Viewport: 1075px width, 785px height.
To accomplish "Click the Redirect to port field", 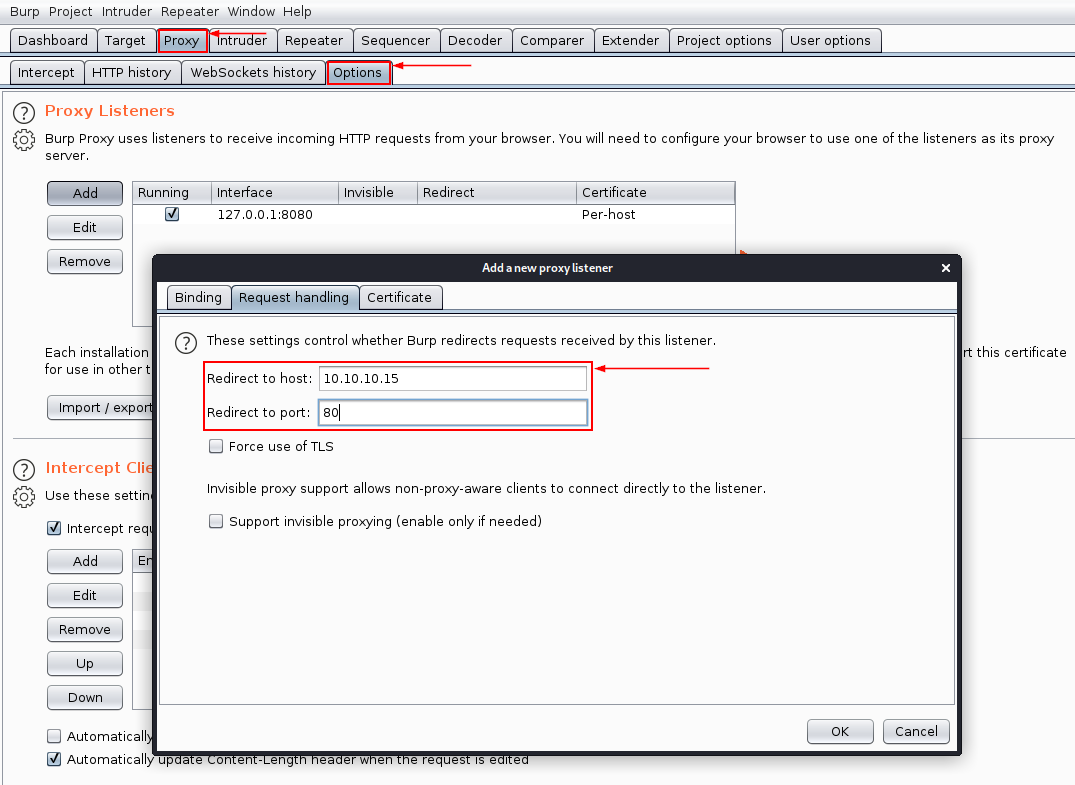I will [x=452, y=412].
